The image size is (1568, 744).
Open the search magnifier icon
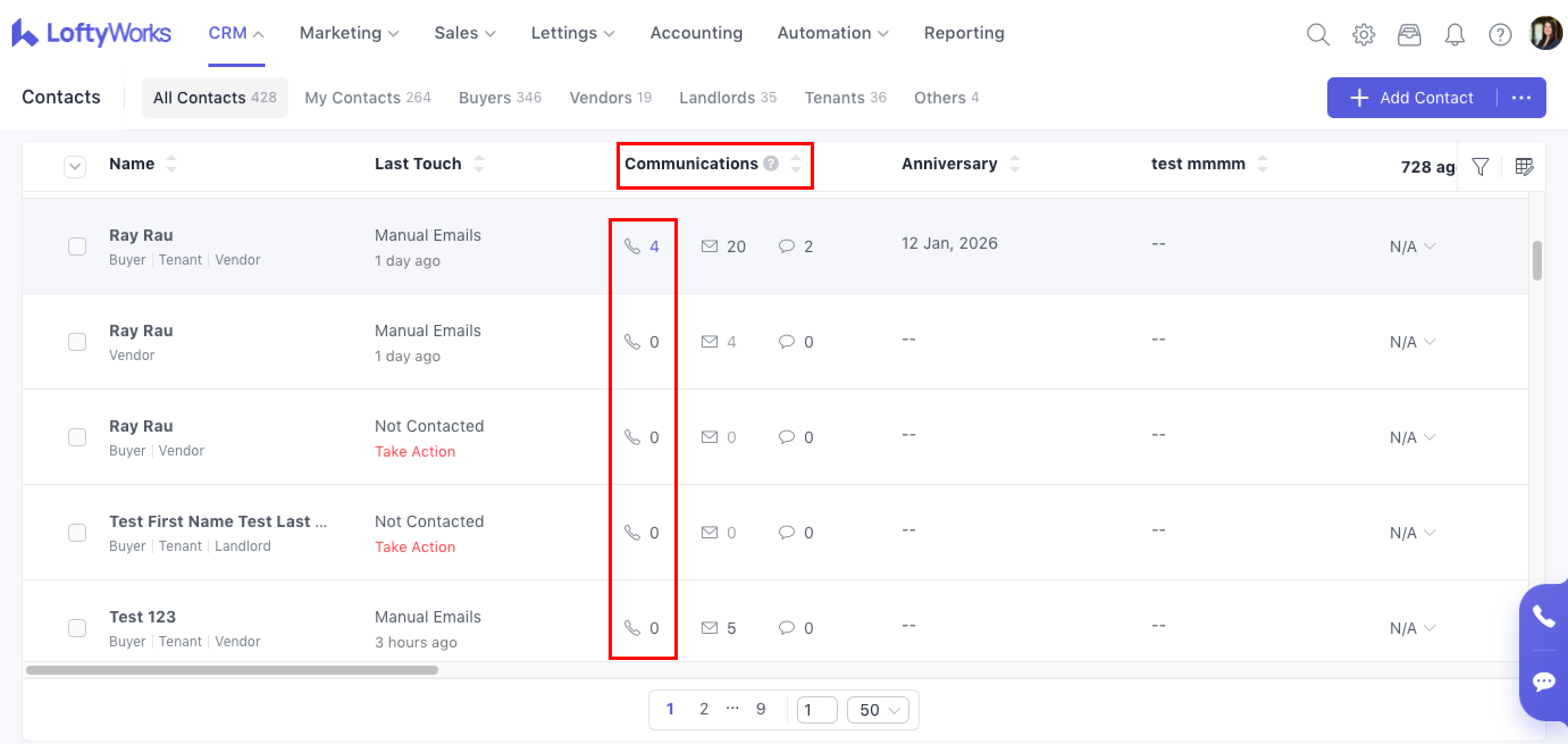[1317, 34]
